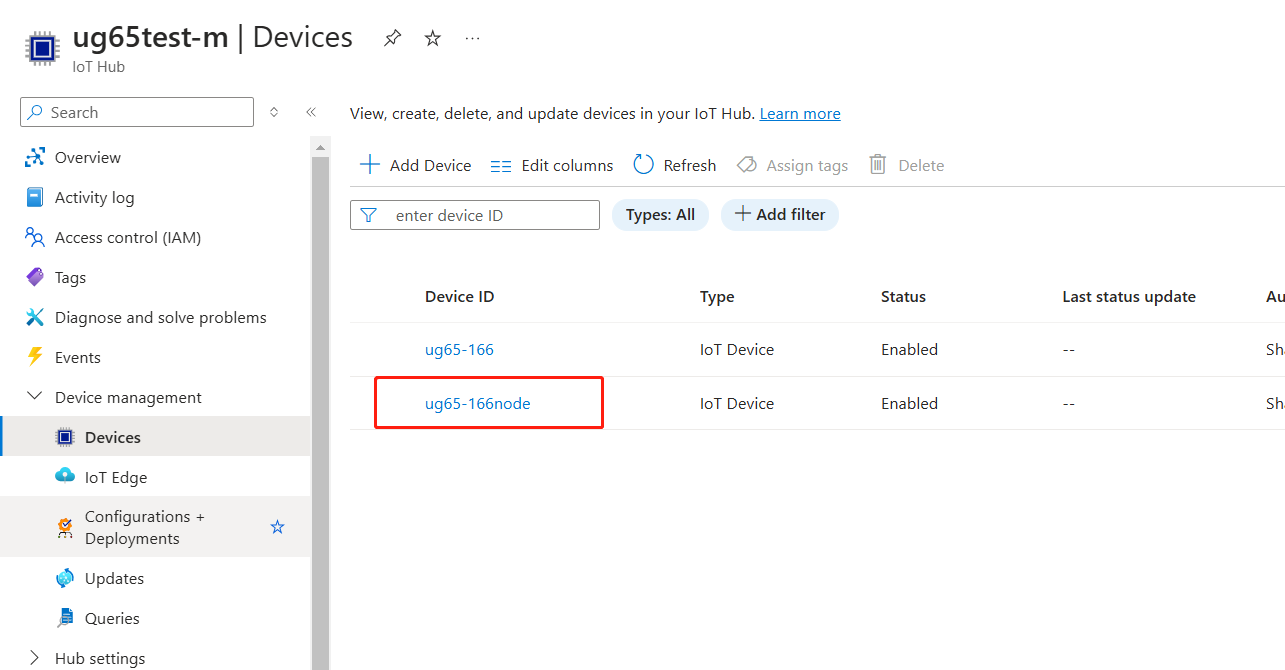Viewport: 1285px width, 670px height.
Task: Pin the ug65test-m Devices blade
Action: 393,38
